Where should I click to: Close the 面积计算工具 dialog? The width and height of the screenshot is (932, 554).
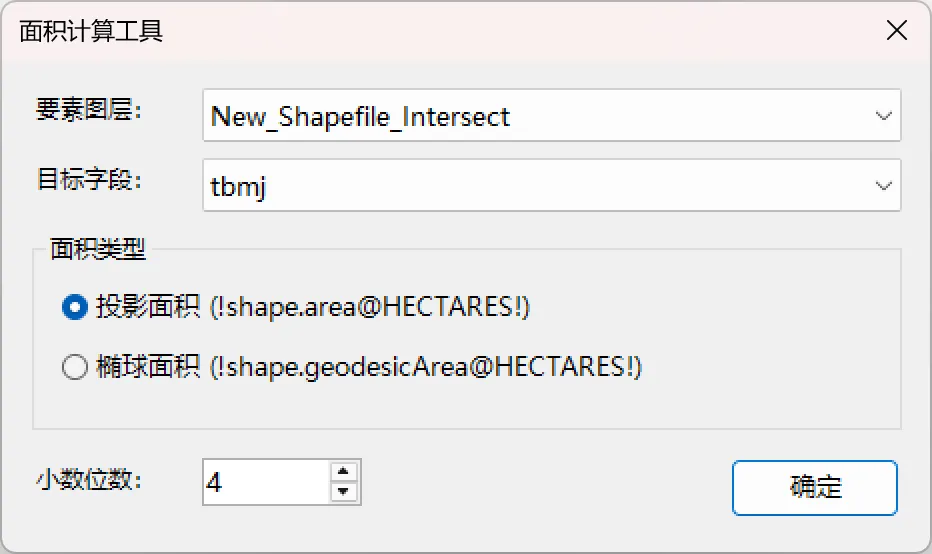[x=896, y=30]
